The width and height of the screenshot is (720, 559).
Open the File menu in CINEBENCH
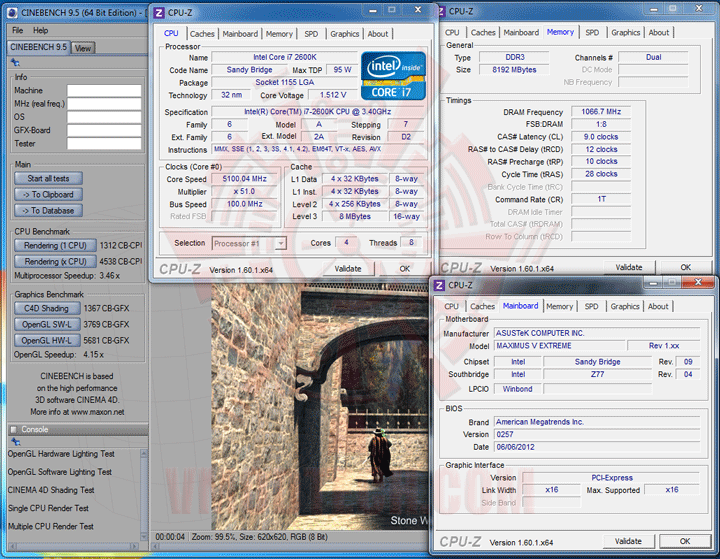click(18, 31)
